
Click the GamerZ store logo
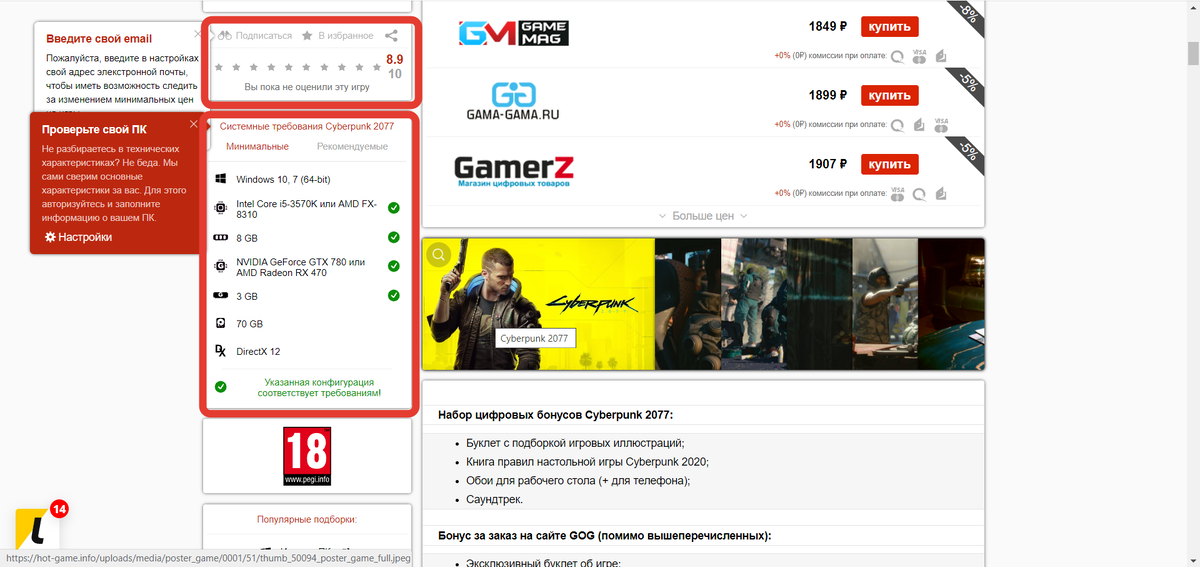(514, 170)
